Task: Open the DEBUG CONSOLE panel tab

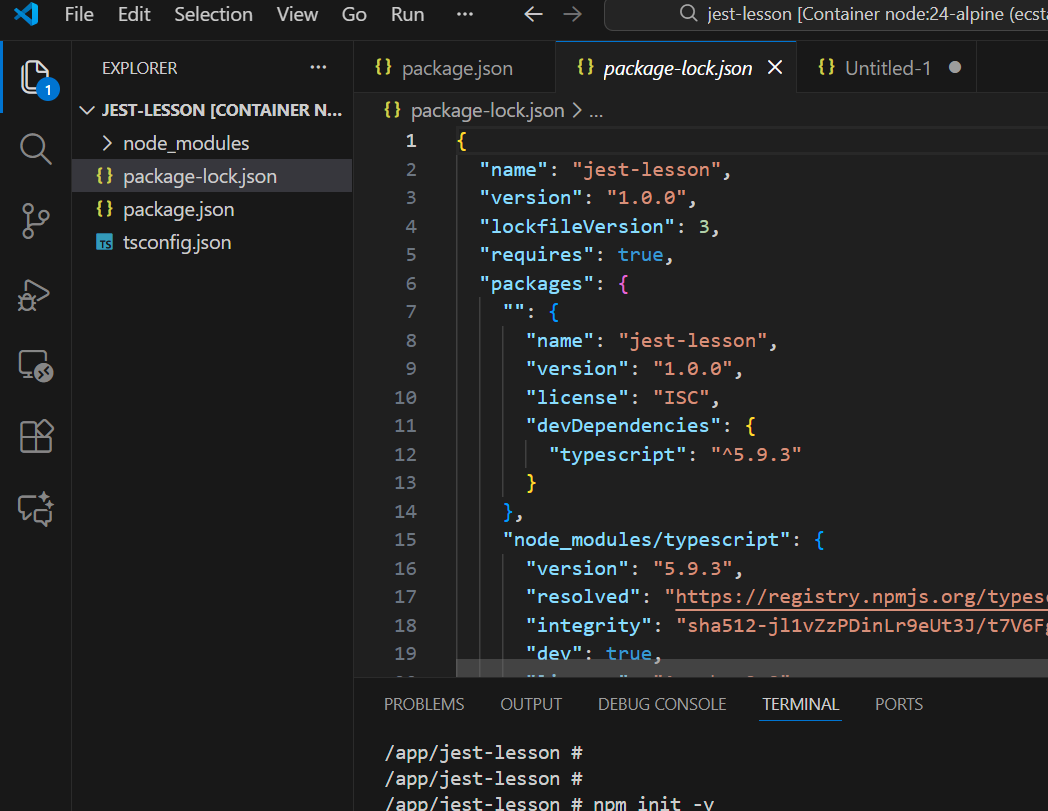Action: 662,704
